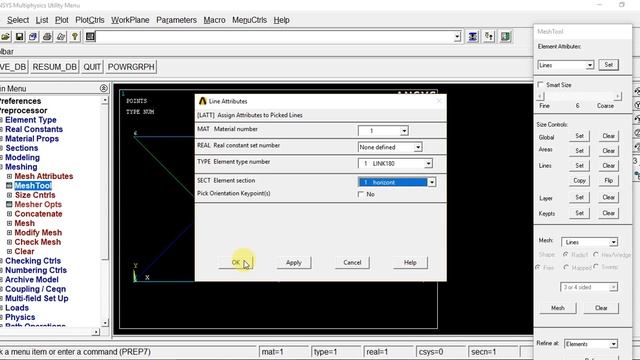The height and width of the screenshot is (360, 640).
Task: Select the Free mesh radio button
Action: coord(538,267)
